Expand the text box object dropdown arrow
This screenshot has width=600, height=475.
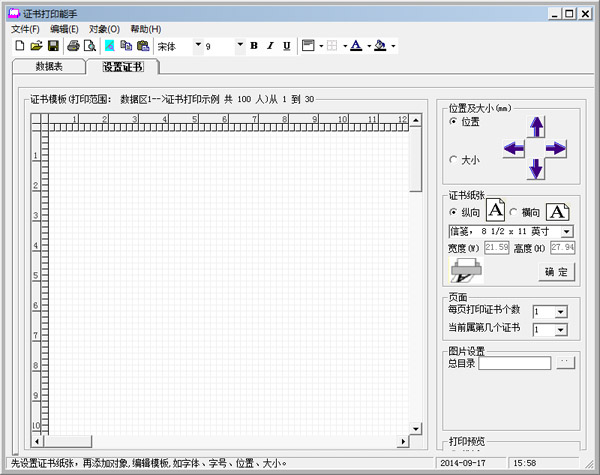tap(321, 46)
